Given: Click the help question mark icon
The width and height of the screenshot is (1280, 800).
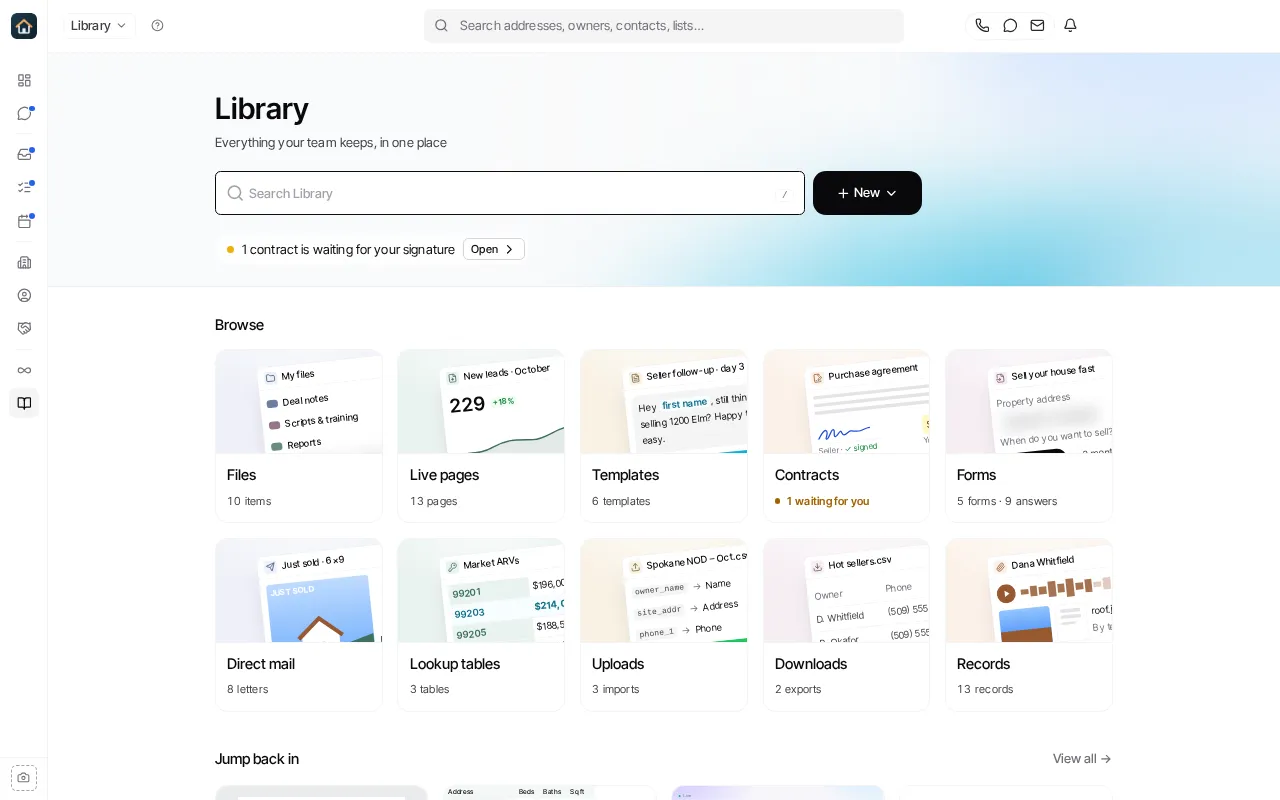Looking at the screenshot, I should point(157,26).
